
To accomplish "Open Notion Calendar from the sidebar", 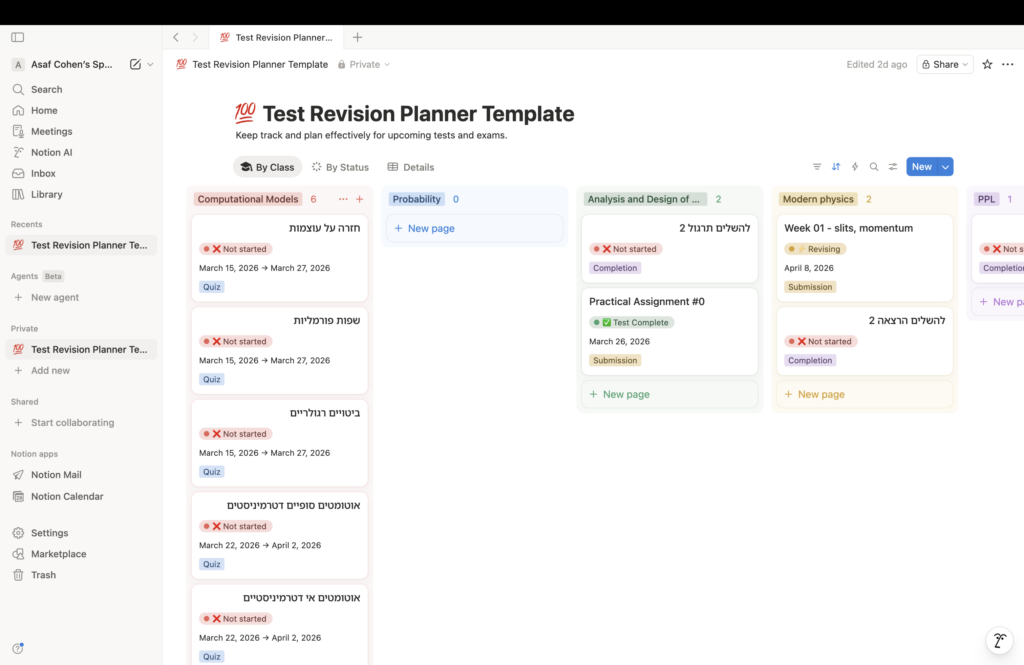I will (67, 496).
